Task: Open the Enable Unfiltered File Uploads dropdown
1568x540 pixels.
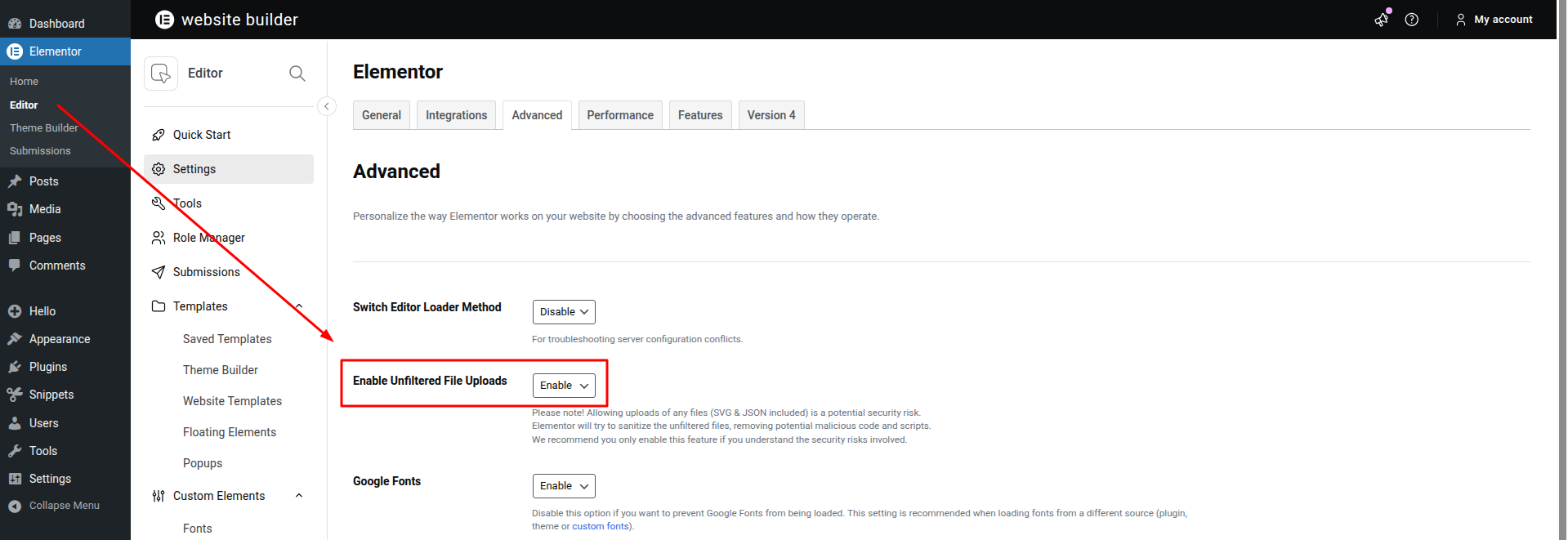Action: [x=564, y=386]
